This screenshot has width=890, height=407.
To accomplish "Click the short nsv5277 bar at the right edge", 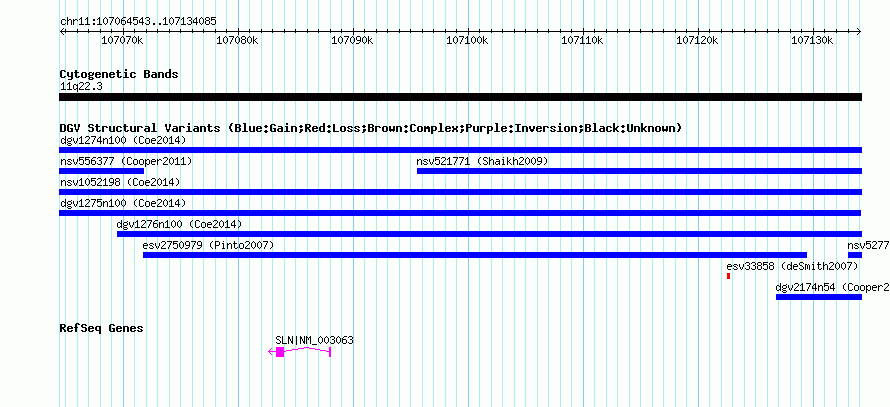I will [855, 255].
